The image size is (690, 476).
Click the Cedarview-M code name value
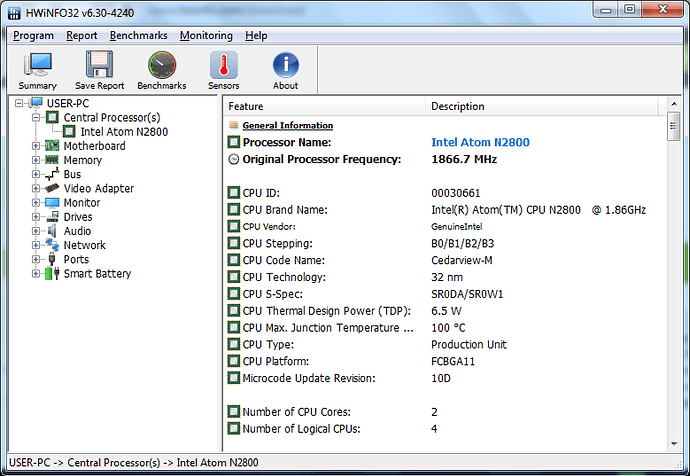(462, 260)
